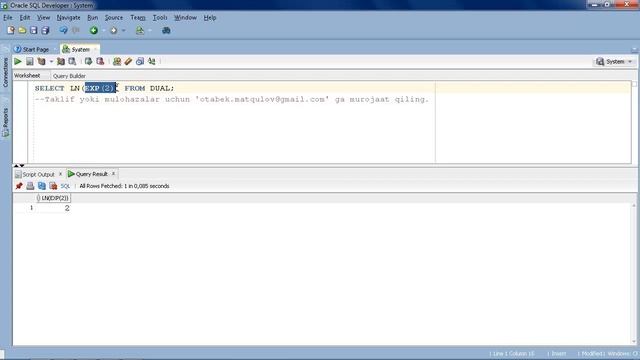
Task: Pin the query result with red pin icon
Action: (x=19, y=186)
